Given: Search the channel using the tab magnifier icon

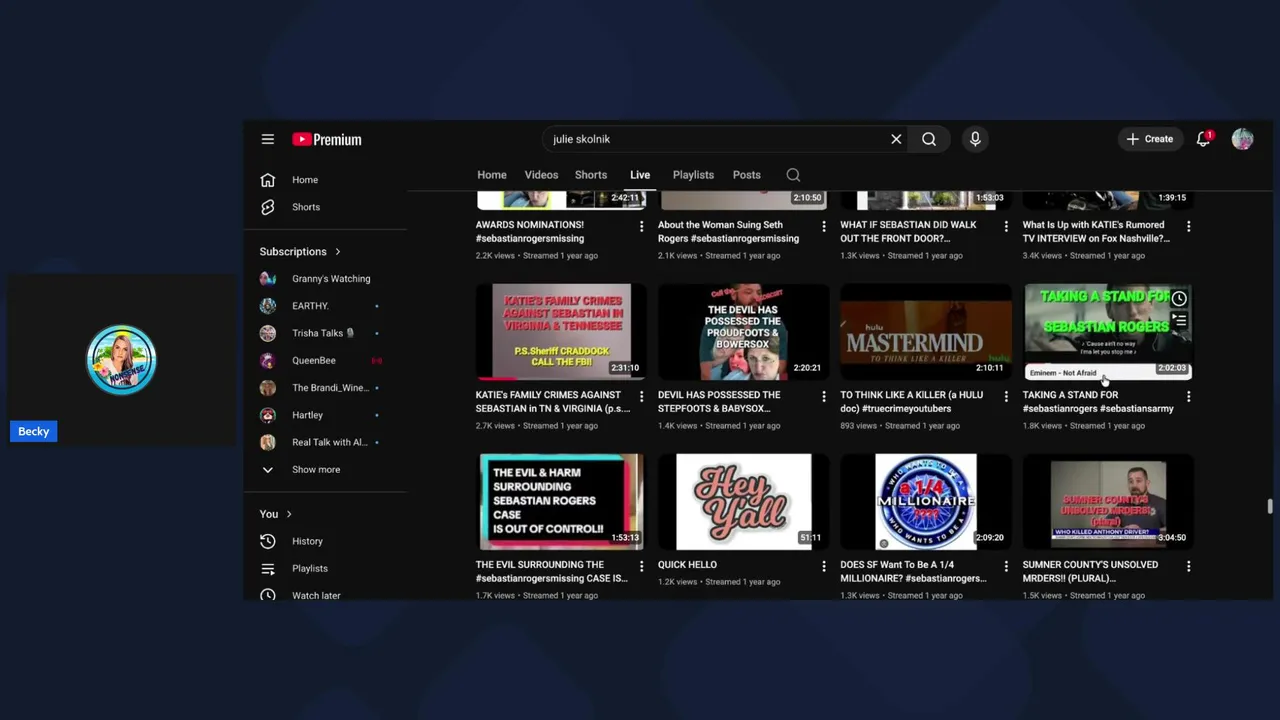Looking at the screenshot, I should (x=793, y=175).
